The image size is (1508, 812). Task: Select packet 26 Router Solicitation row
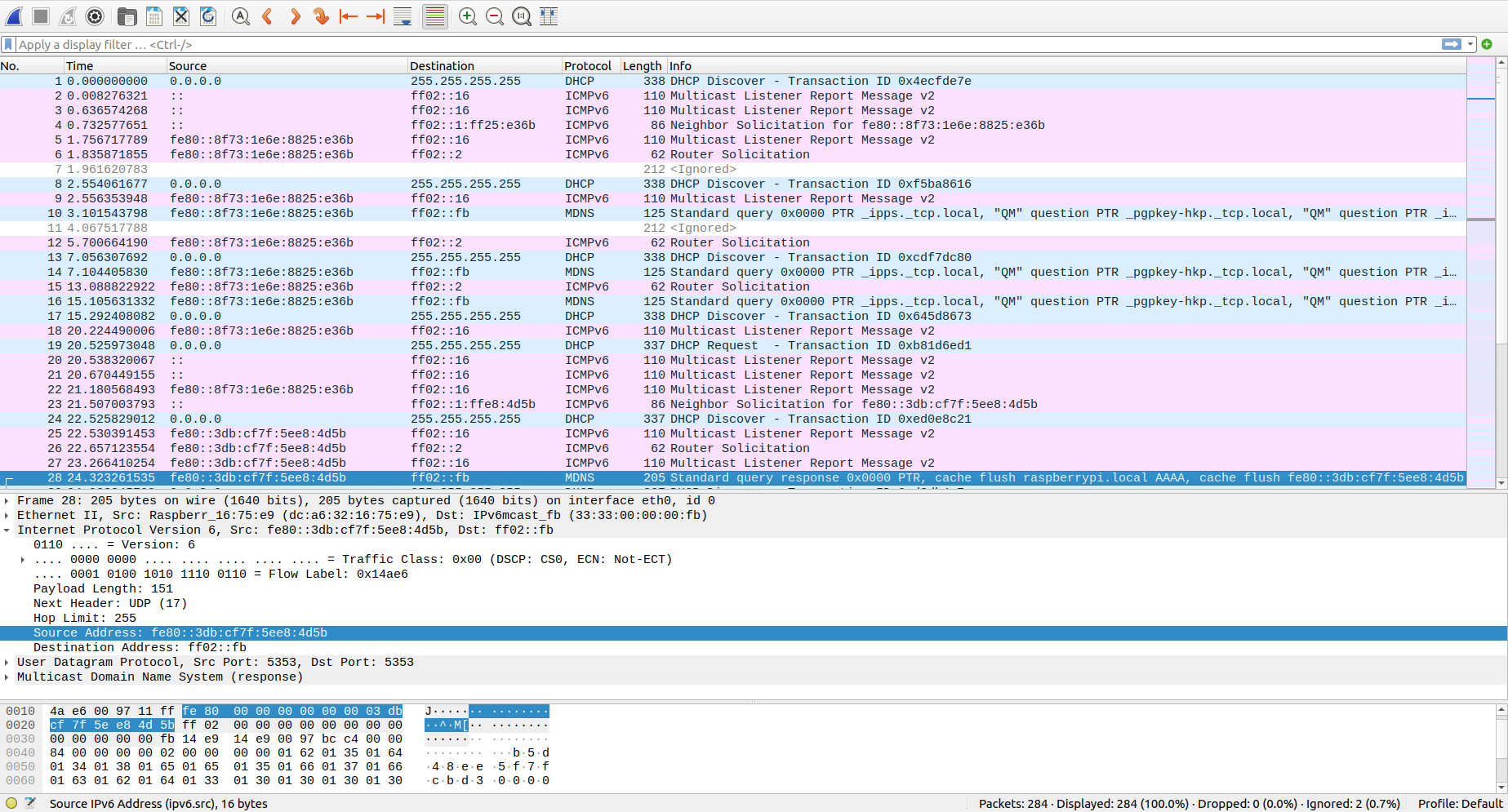(733, 448)
